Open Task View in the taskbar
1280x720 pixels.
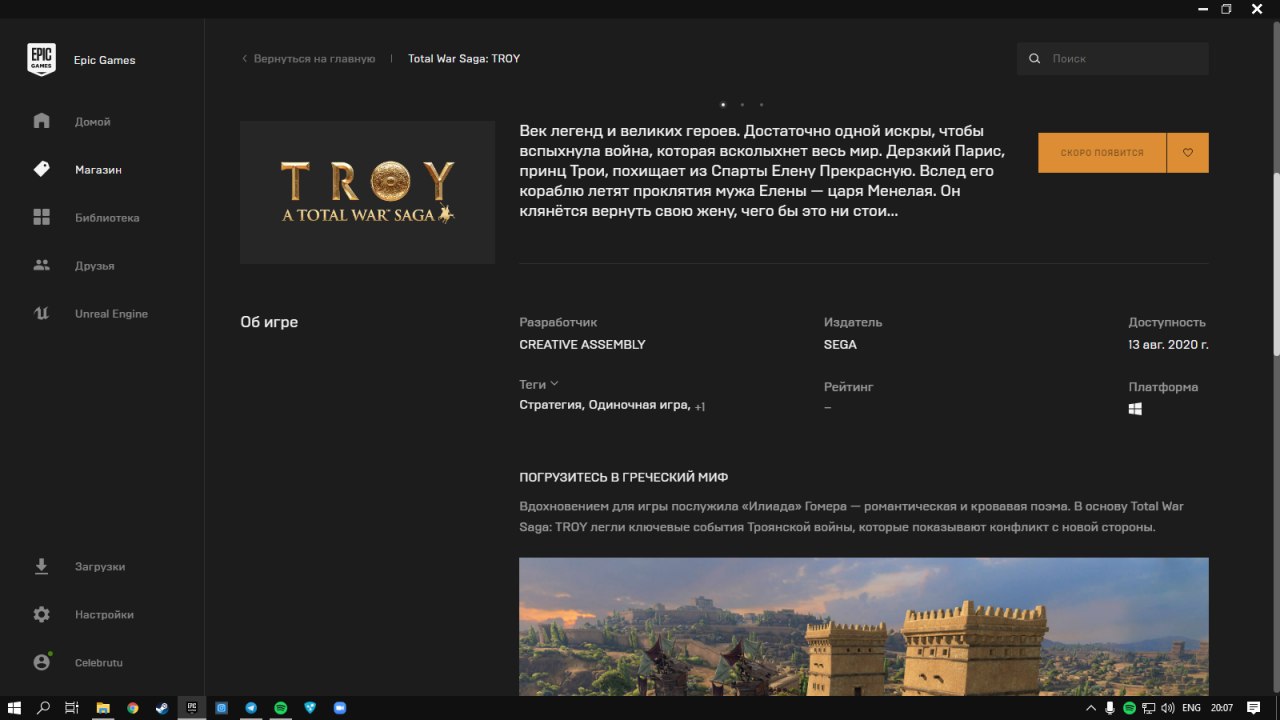[72, 708]
